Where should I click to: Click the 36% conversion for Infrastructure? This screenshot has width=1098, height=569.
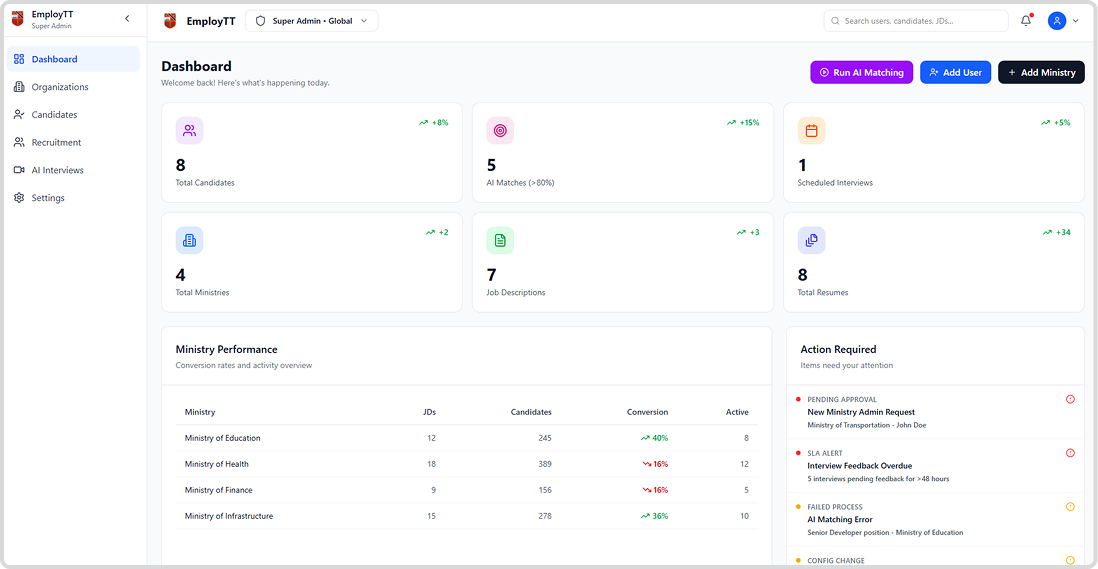click(x=654, y=516)
